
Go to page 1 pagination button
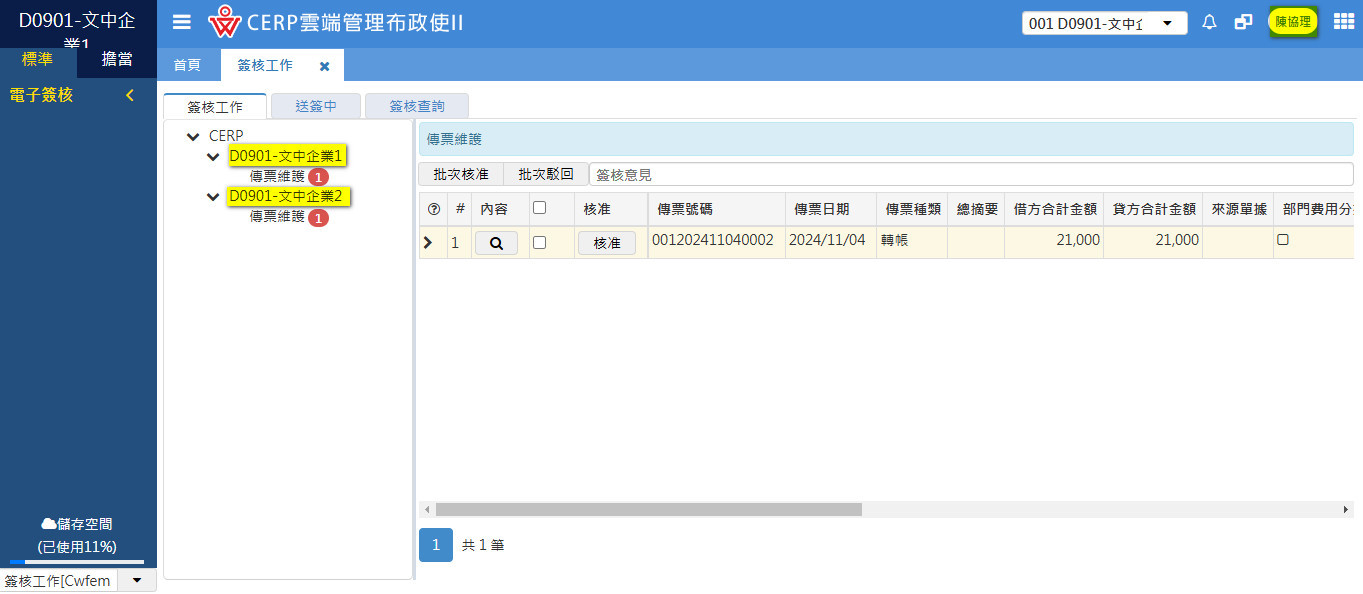[x=436, y=545]
